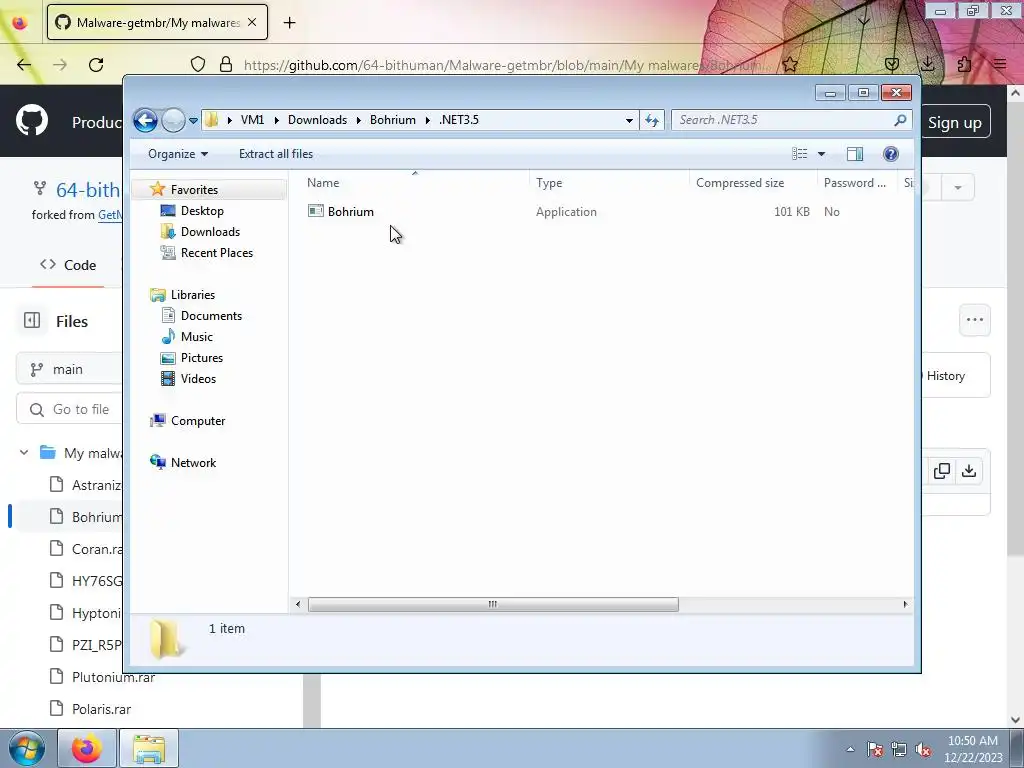
Task: Click the History link on GitHub
Action: click(x=946, y=376)
